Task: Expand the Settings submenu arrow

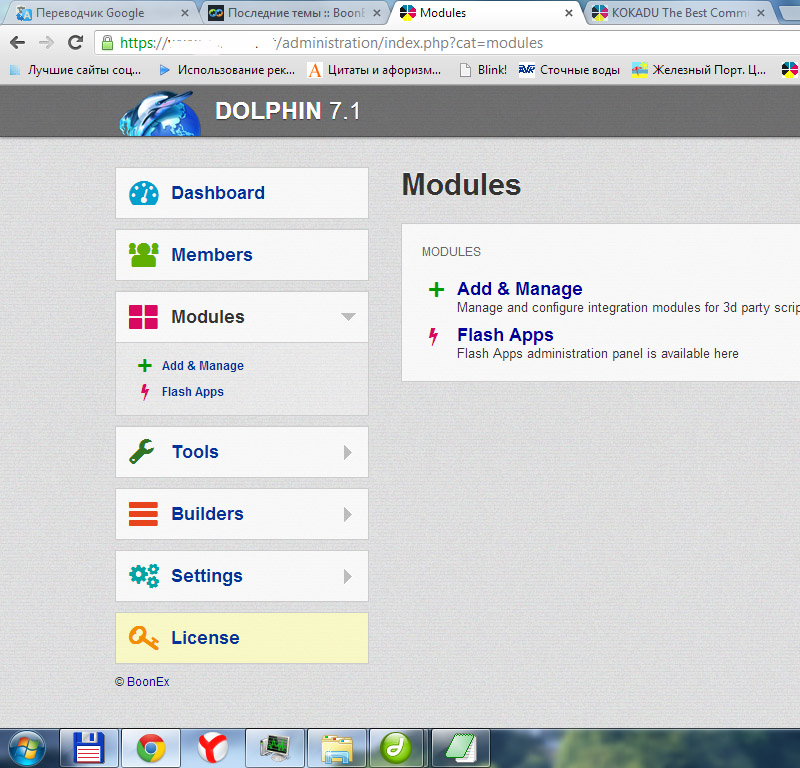Action: tap(348, 576)
